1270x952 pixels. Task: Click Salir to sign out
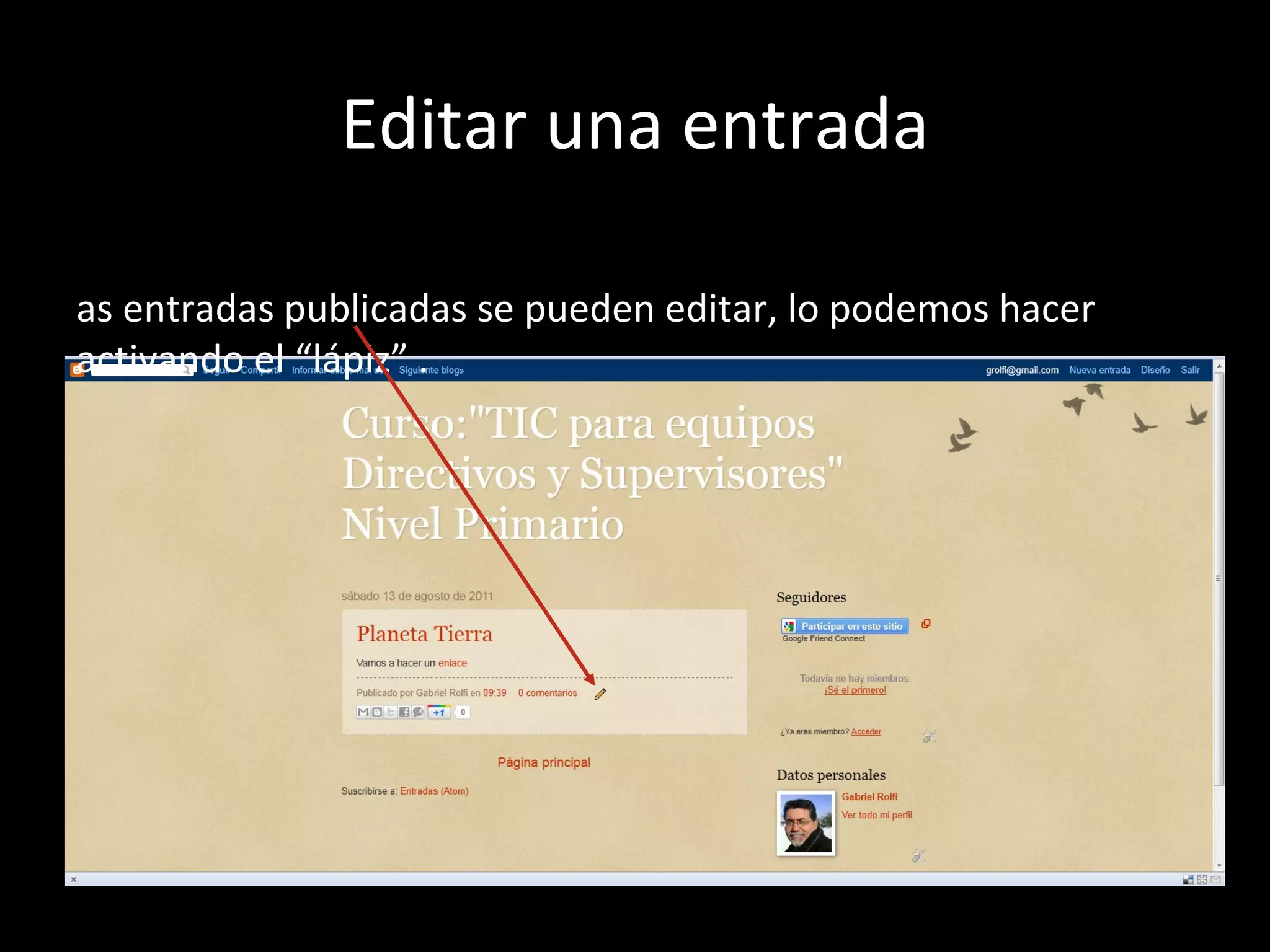pos(1190,370)
